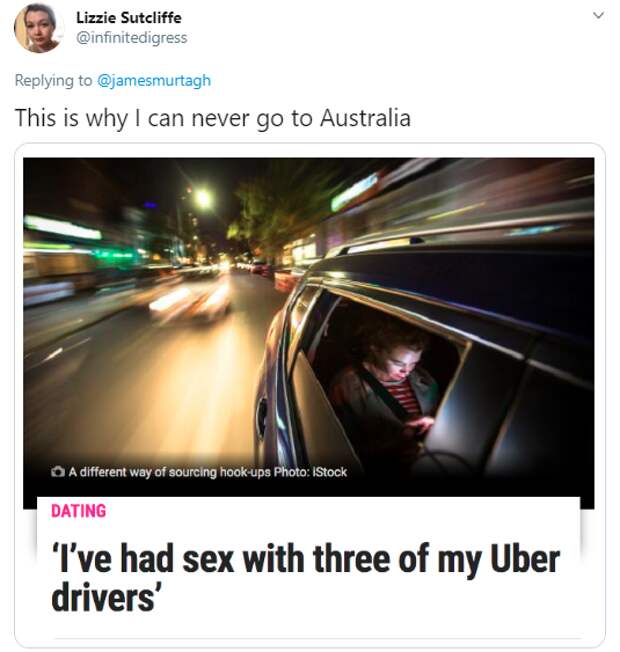Click the tweet text about Australia
Image resolution: width=620 pixels, height=652 pixels.
click(213, 118)
